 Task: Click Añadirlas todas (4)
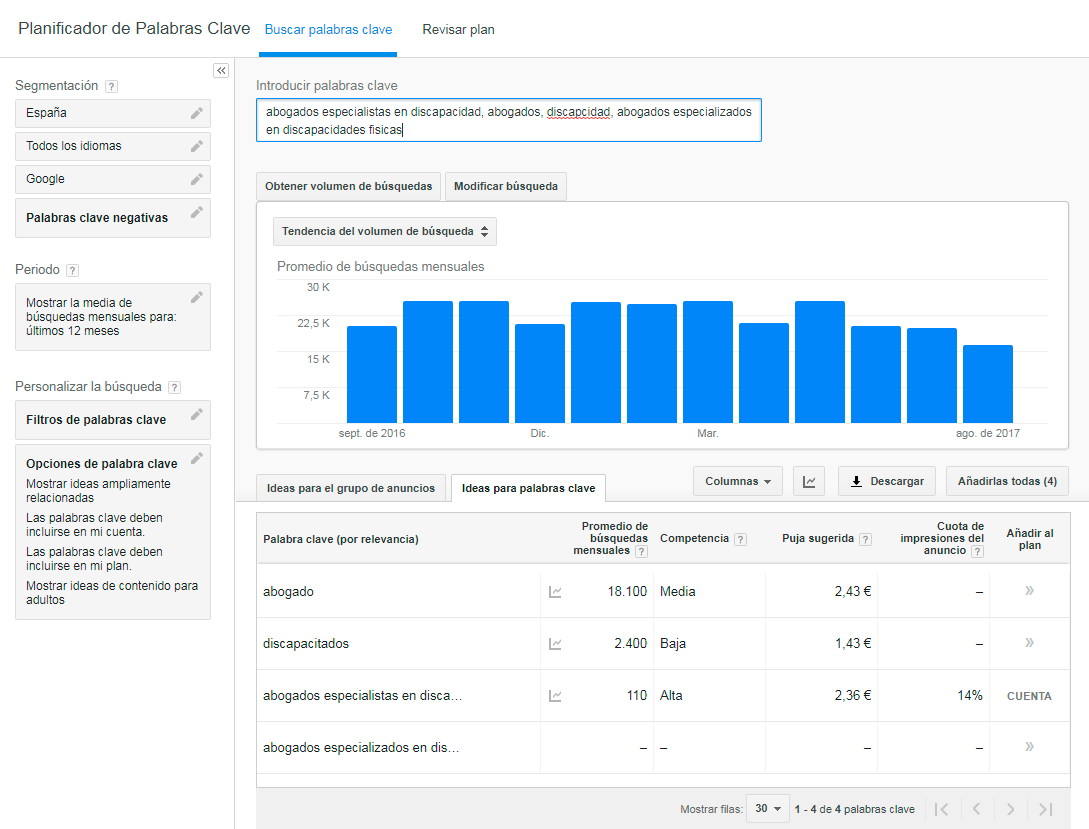(x=1007, y=481)
